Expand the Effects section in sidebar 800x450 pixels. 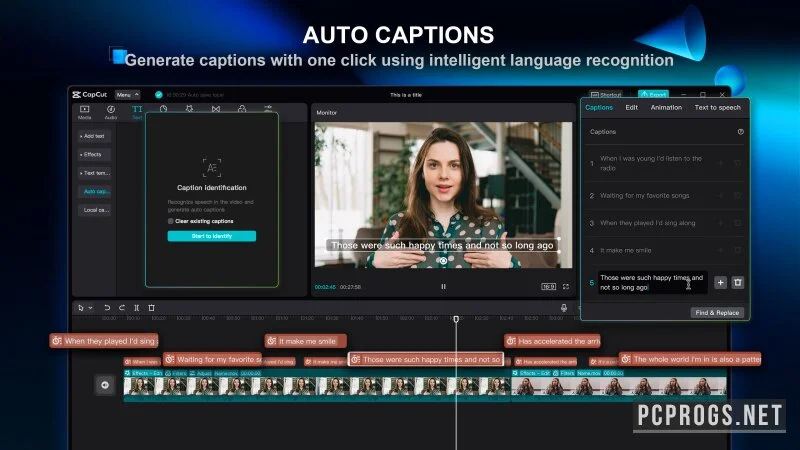(94, 155)
